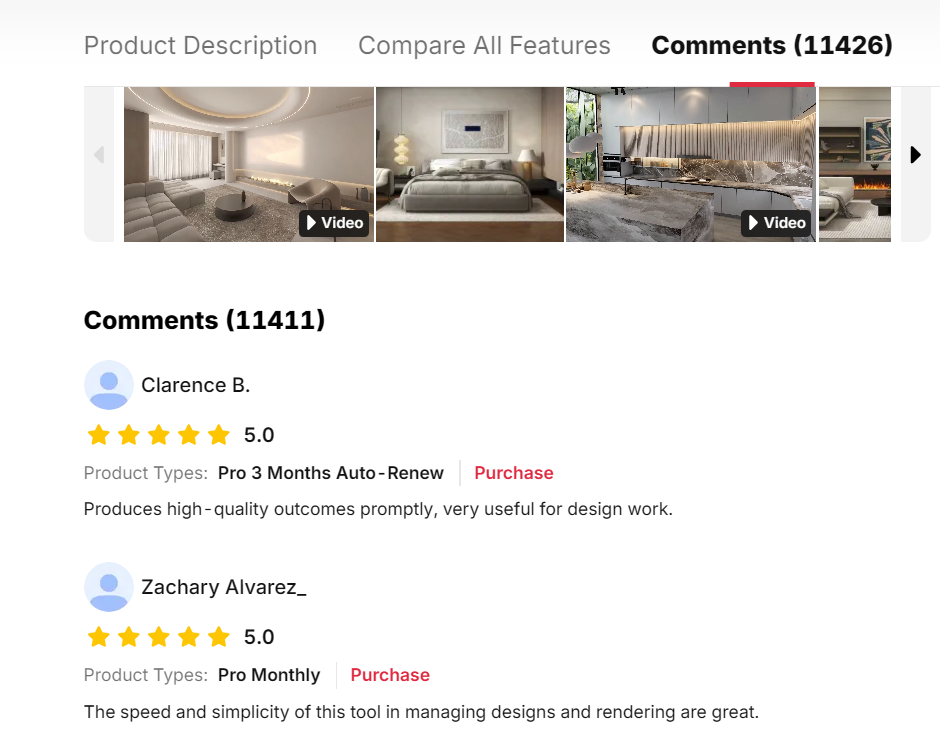Click the Comments (11411) heading
The width and height of the screenshot is (940, 738).
204,320
